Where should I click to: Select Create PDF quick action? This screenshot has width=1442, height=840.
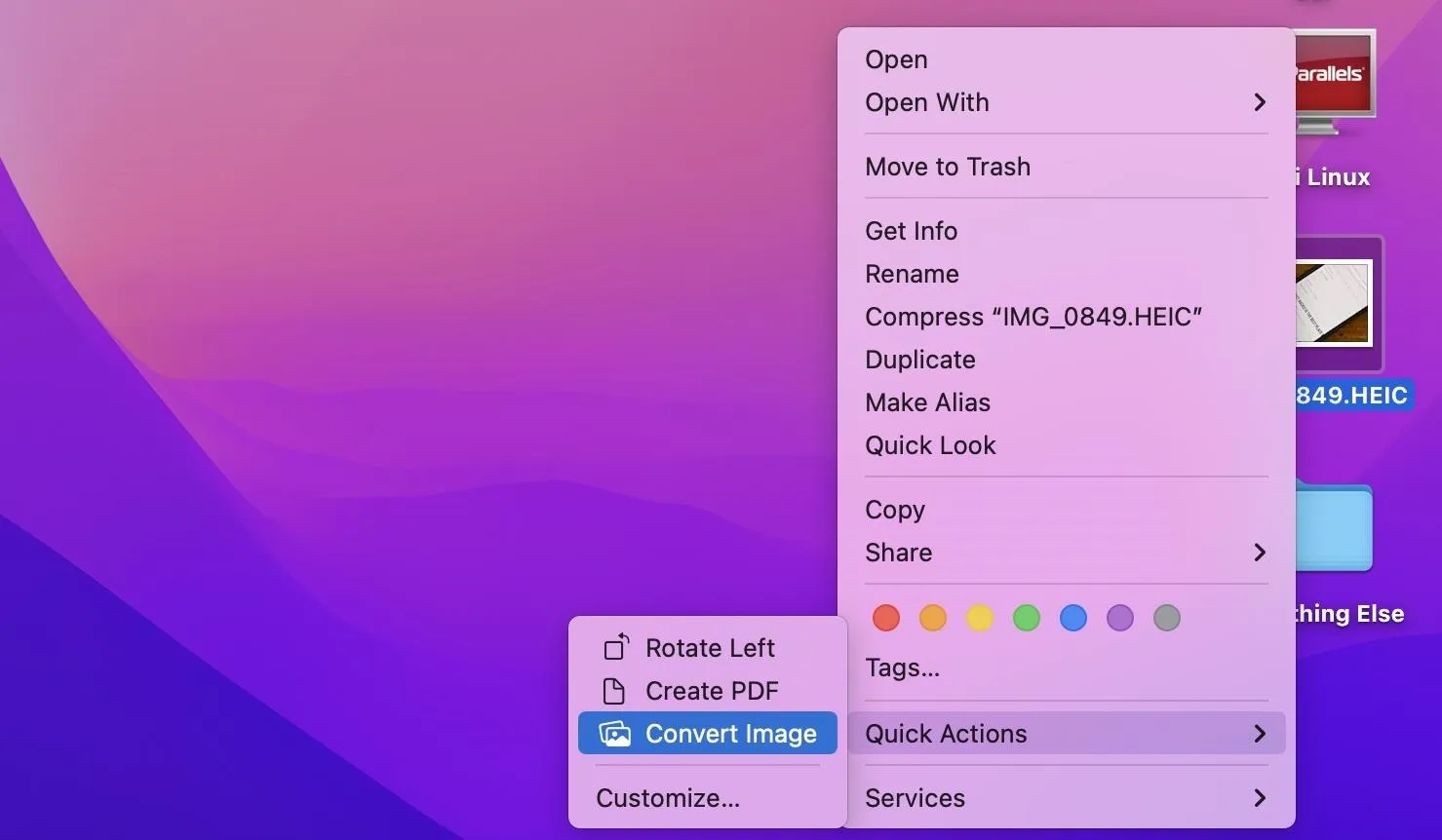[708, 691]
